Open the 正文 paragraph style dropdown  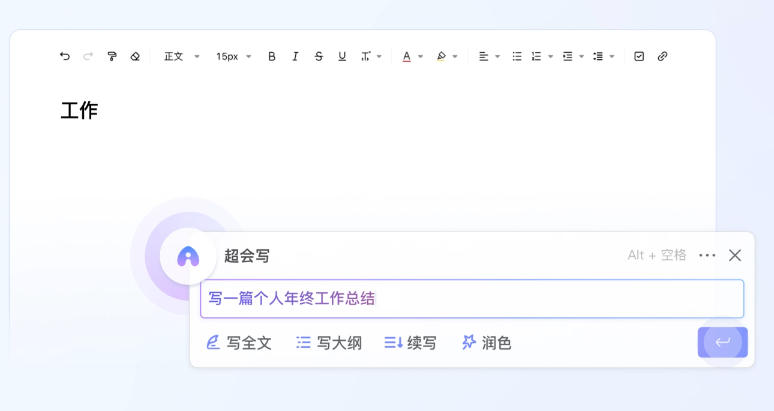pyautogui.click(x=182, y=56)
